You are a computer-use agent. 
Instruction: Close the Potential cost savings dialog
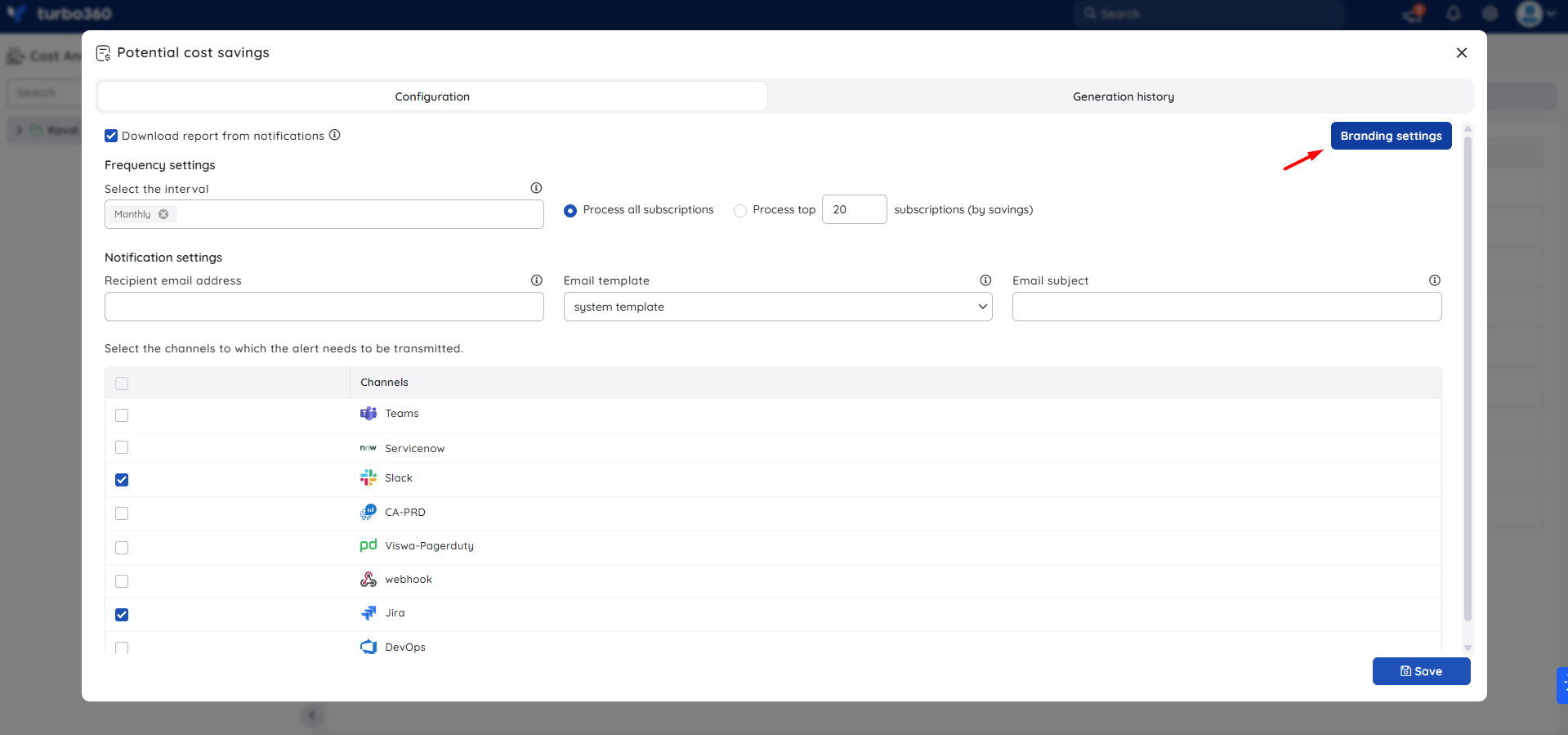tap(1462, 53)
